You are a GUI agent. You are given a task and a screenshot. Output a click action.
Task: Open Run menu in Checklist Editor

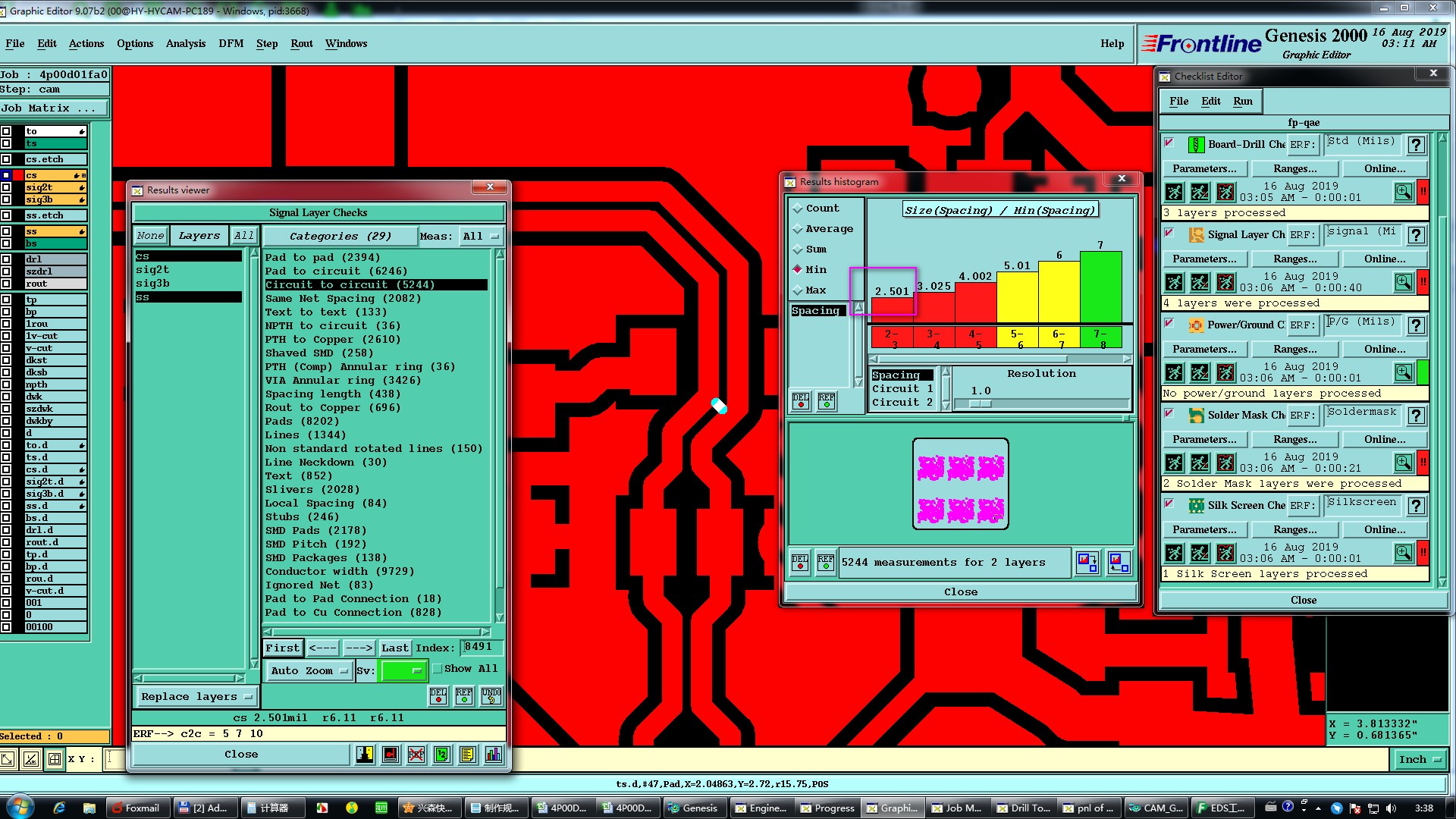click(1243, 101)
